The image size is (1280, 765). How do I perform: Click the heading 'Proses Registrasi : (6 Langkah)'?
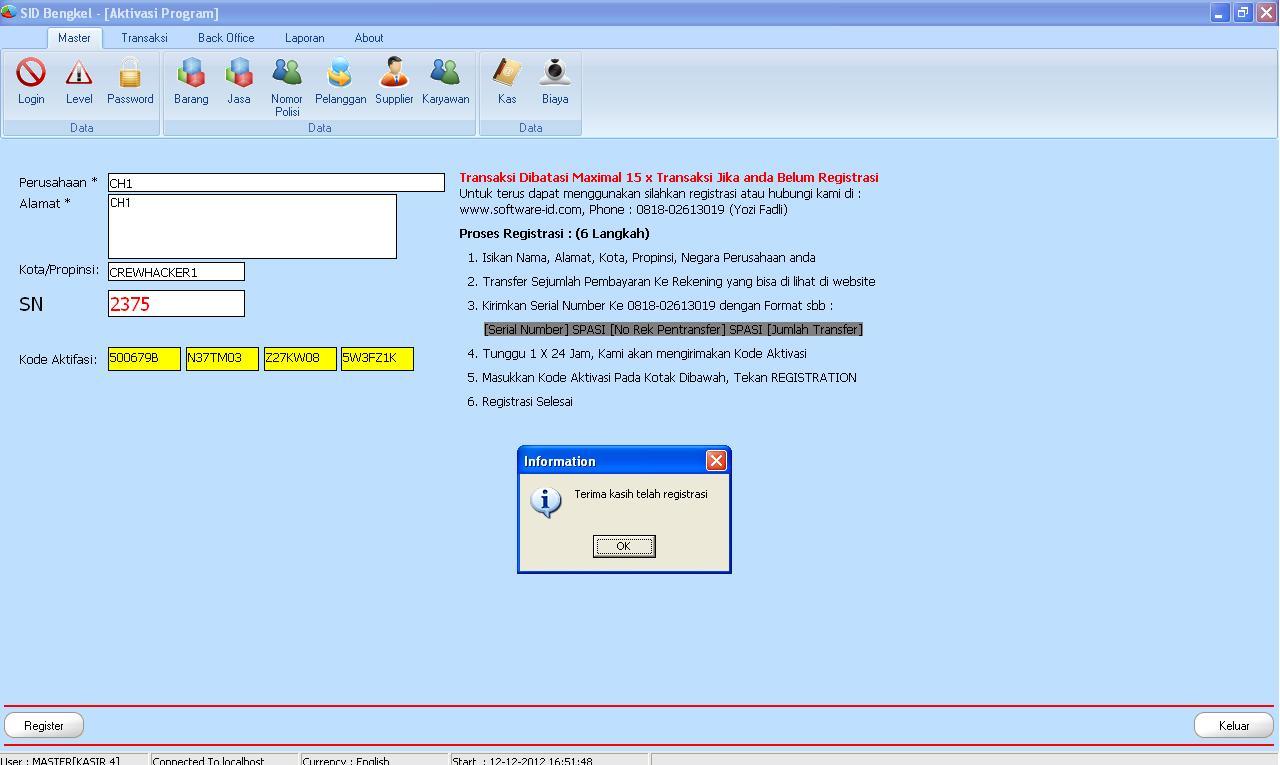[x=554, y=233]
